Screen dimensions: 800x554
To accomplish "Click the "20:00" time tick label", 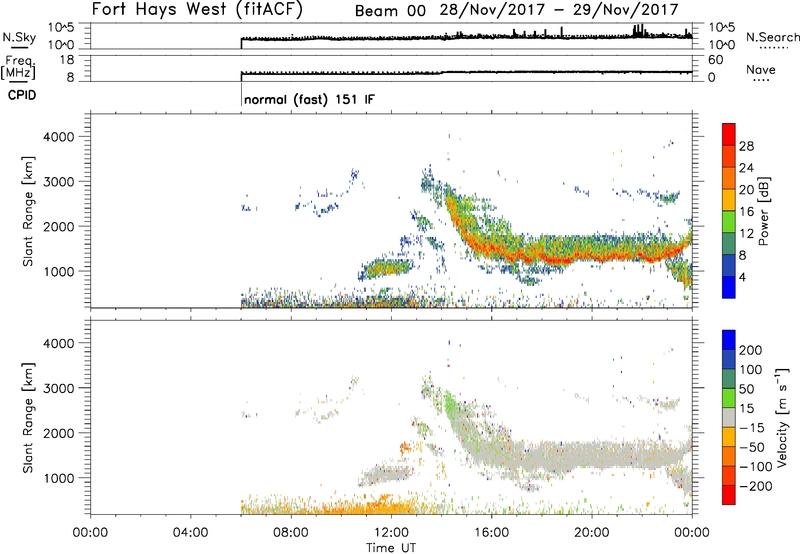I will pyautogui.click(x=591, y=533).
